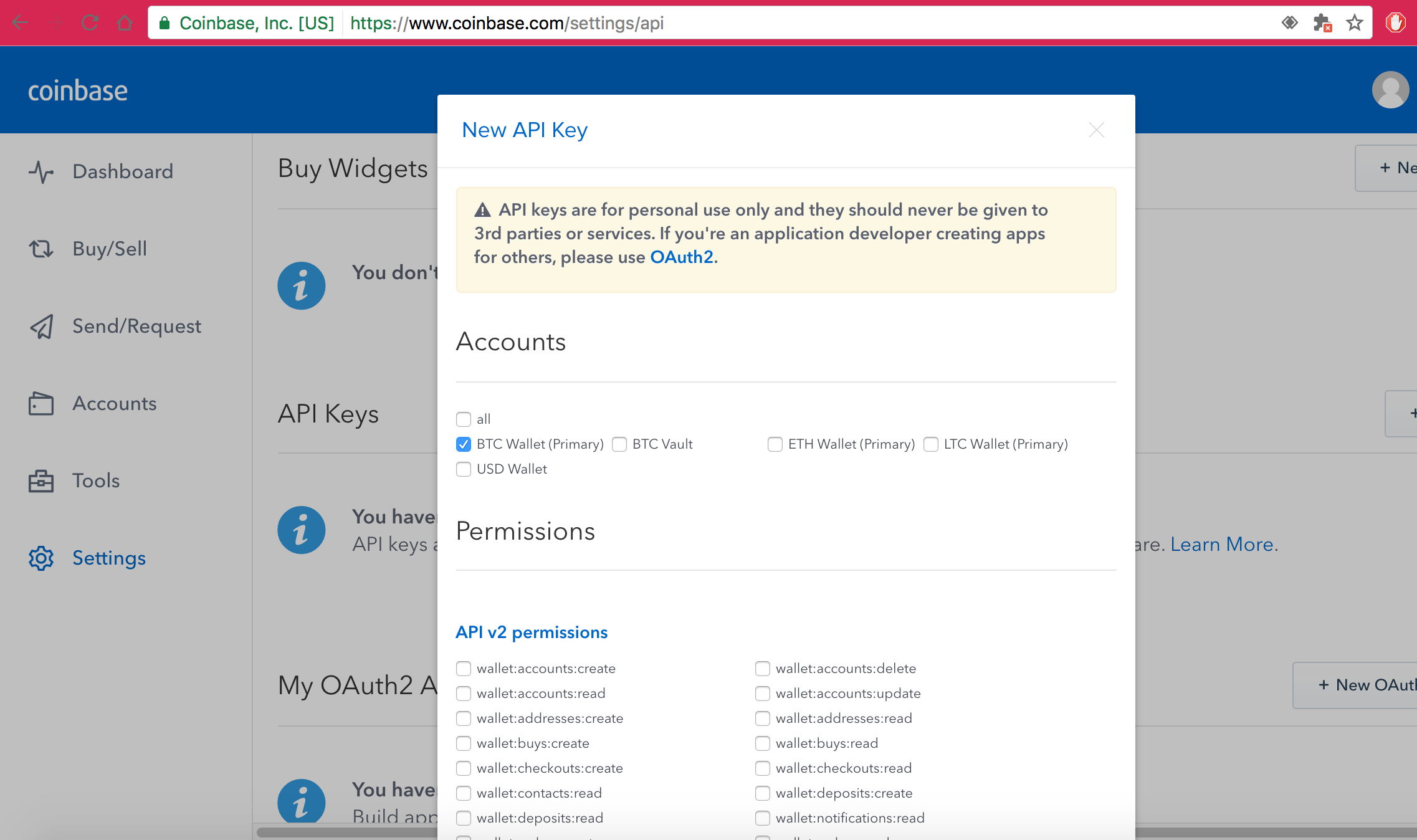Reload the page with browser refresh icon

pyautogui.click(x=90, y=24)
